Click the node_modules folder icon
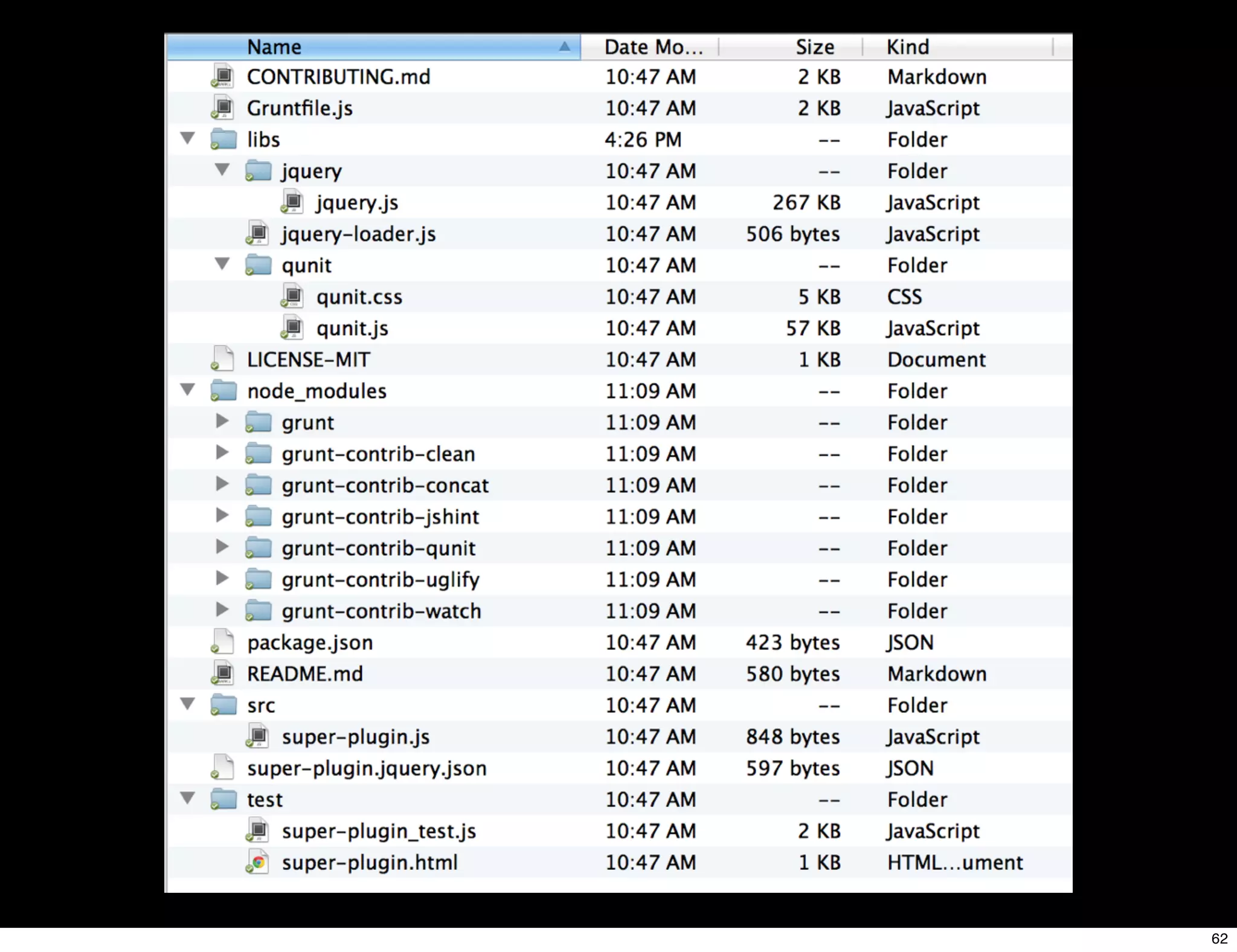The width and height of the screenshot is (1237, 952). pos(223,391)
